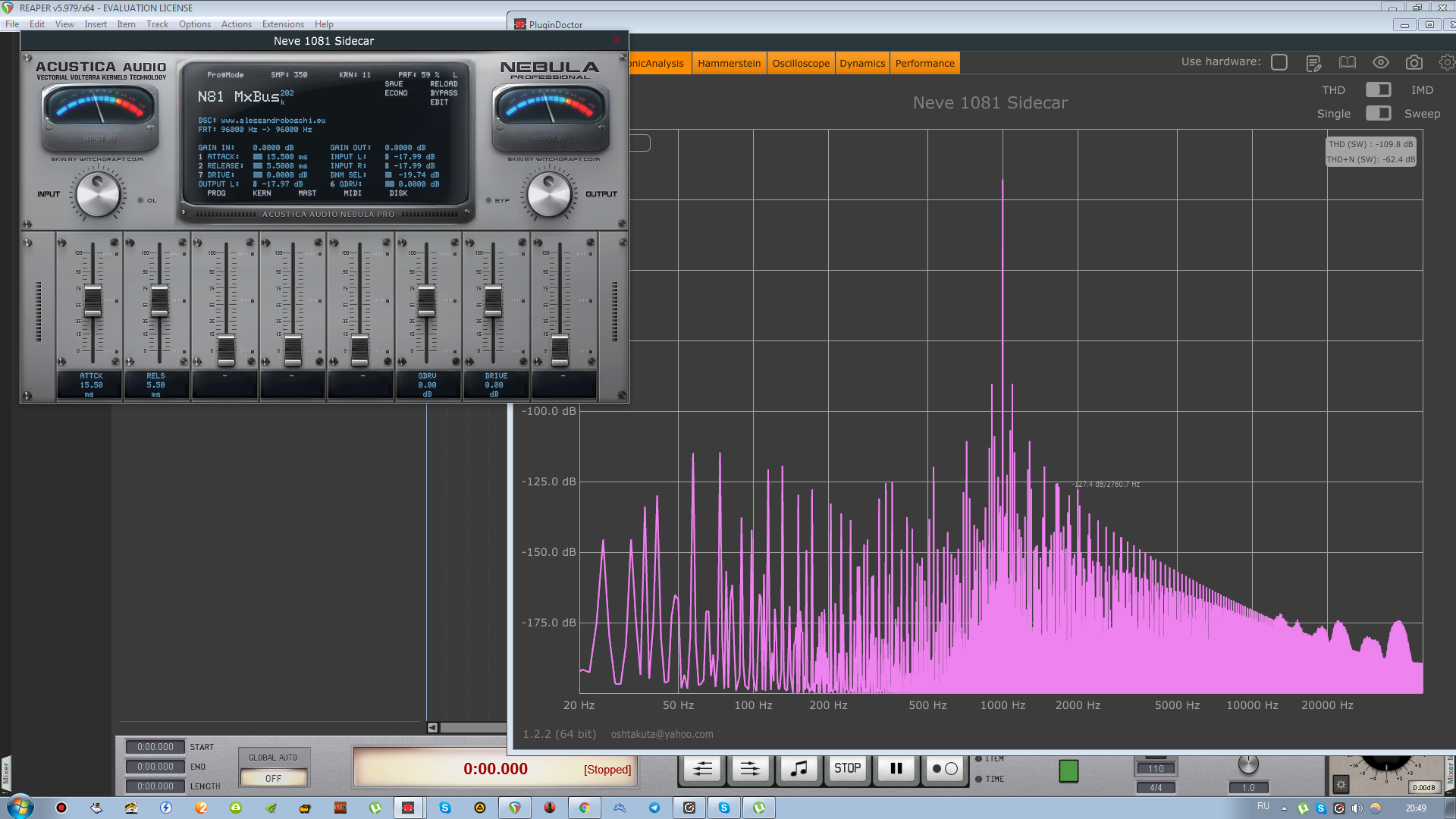Click the camera snapshot icon

1414,63
